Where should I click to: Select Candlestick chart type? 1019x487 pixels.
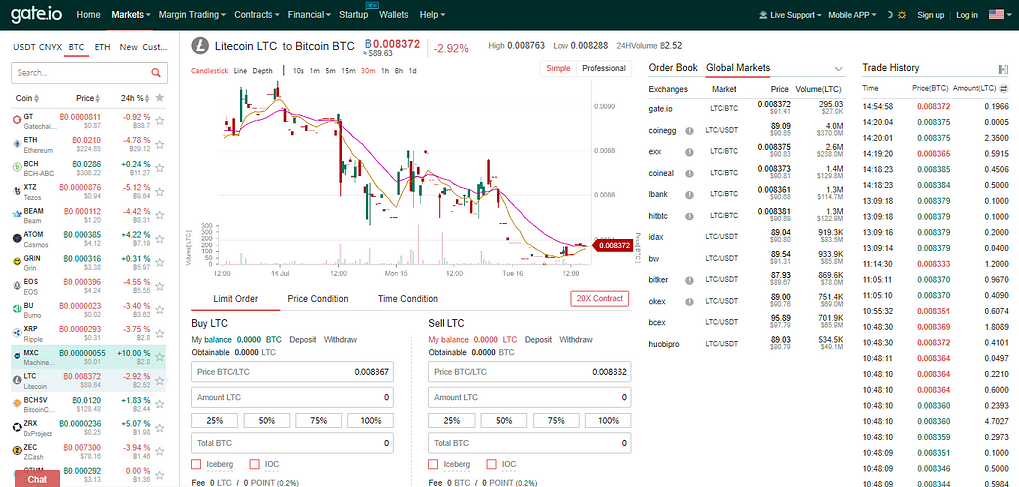(x=209, y=71)
